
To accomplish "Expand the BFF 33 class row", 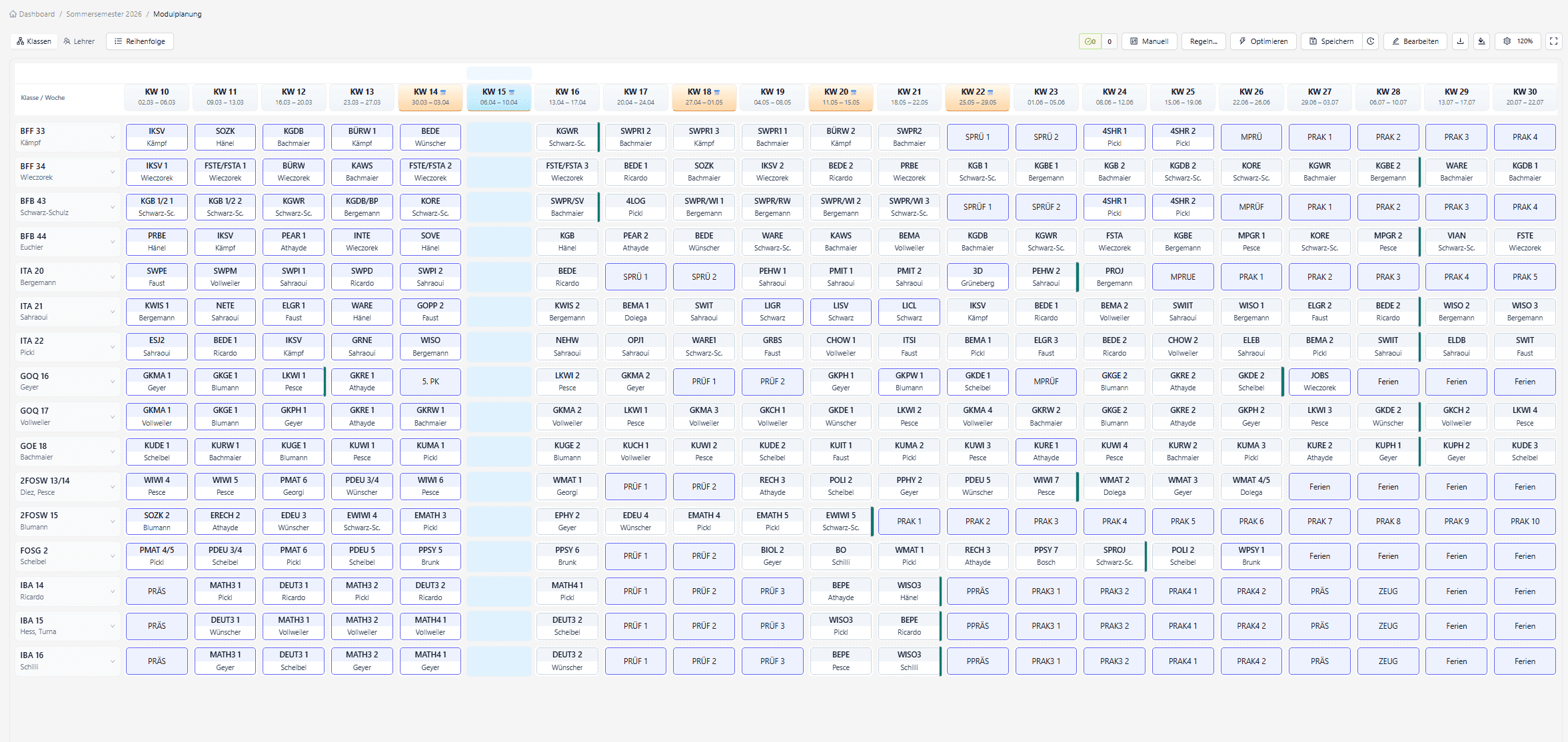I will 112,137.
